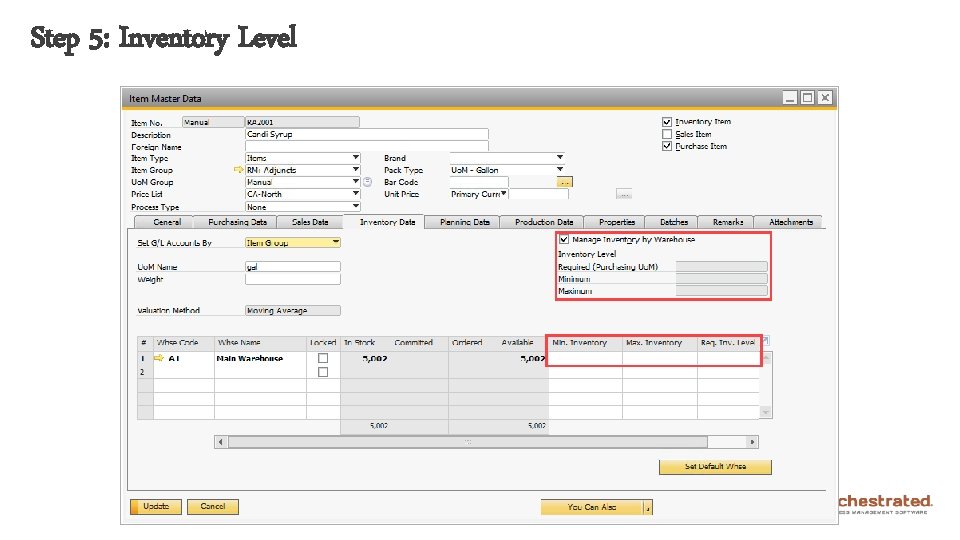Expand the You Can Also button arrow
Image resolution: width=960 pixels, height=540 pixels.
point(648,507)
